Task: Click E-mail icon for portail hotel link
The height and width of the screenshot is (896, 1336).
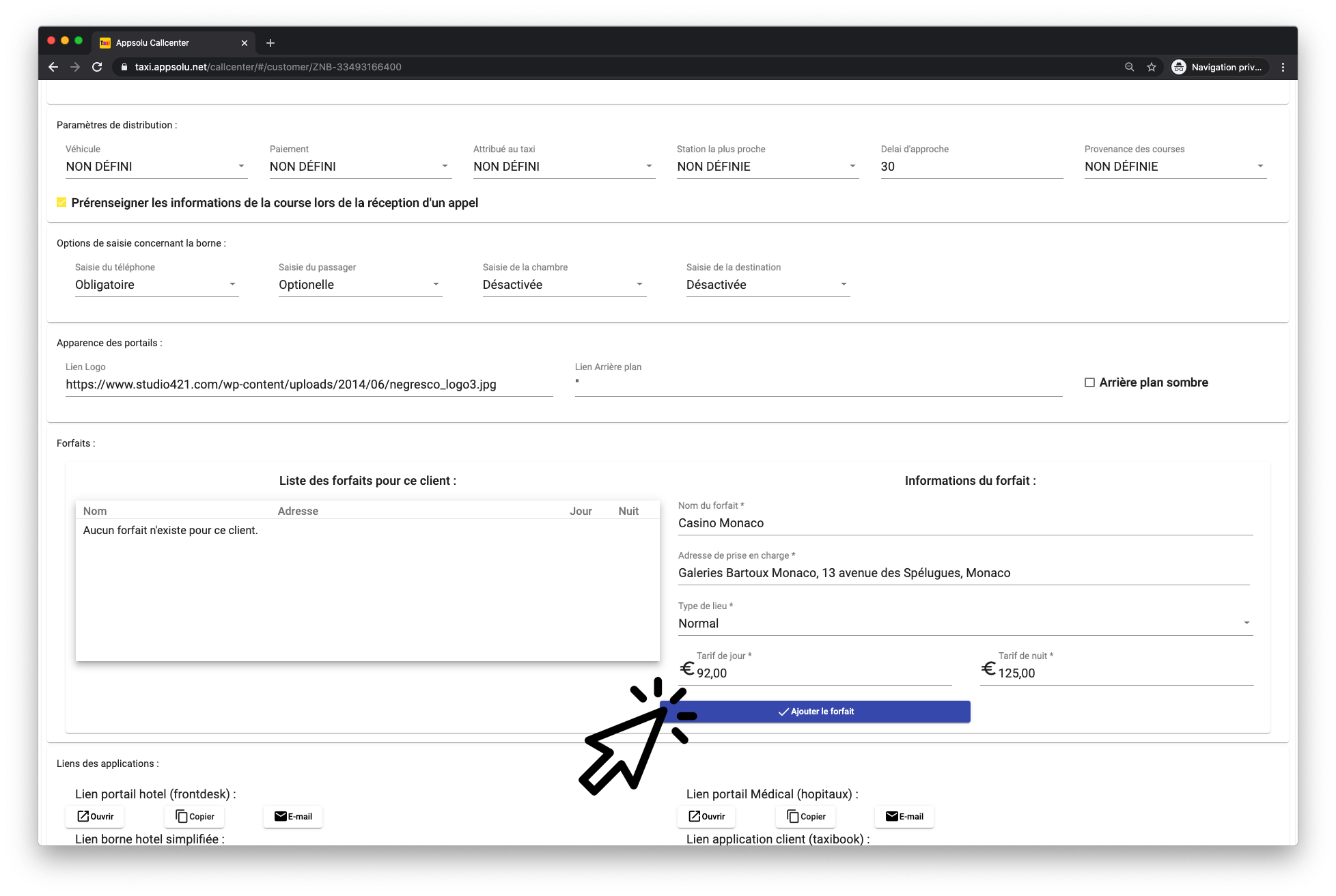Action: click(281, 816)
